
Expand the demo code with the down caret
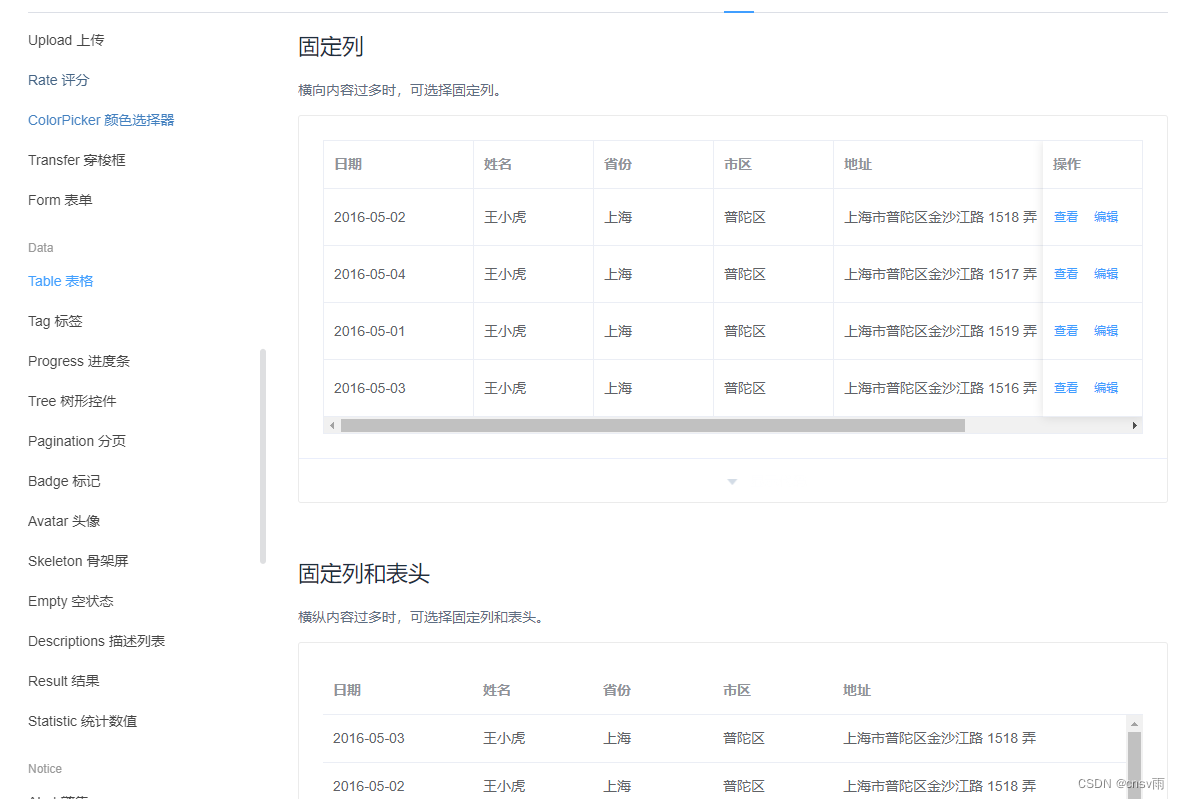pos(732,482)
